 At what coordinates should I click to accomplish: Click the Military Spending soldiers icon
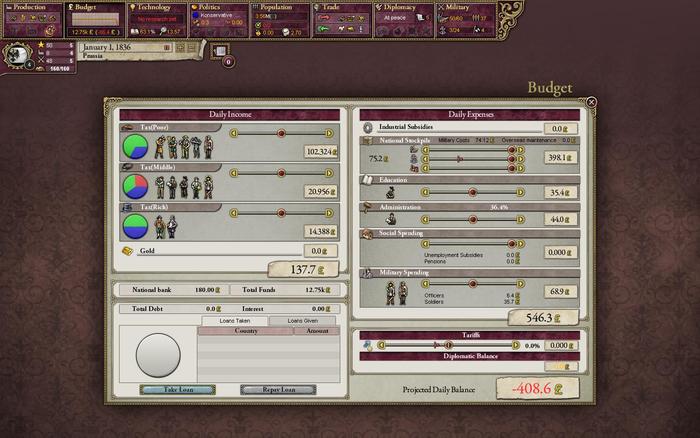tap(396, 293)
